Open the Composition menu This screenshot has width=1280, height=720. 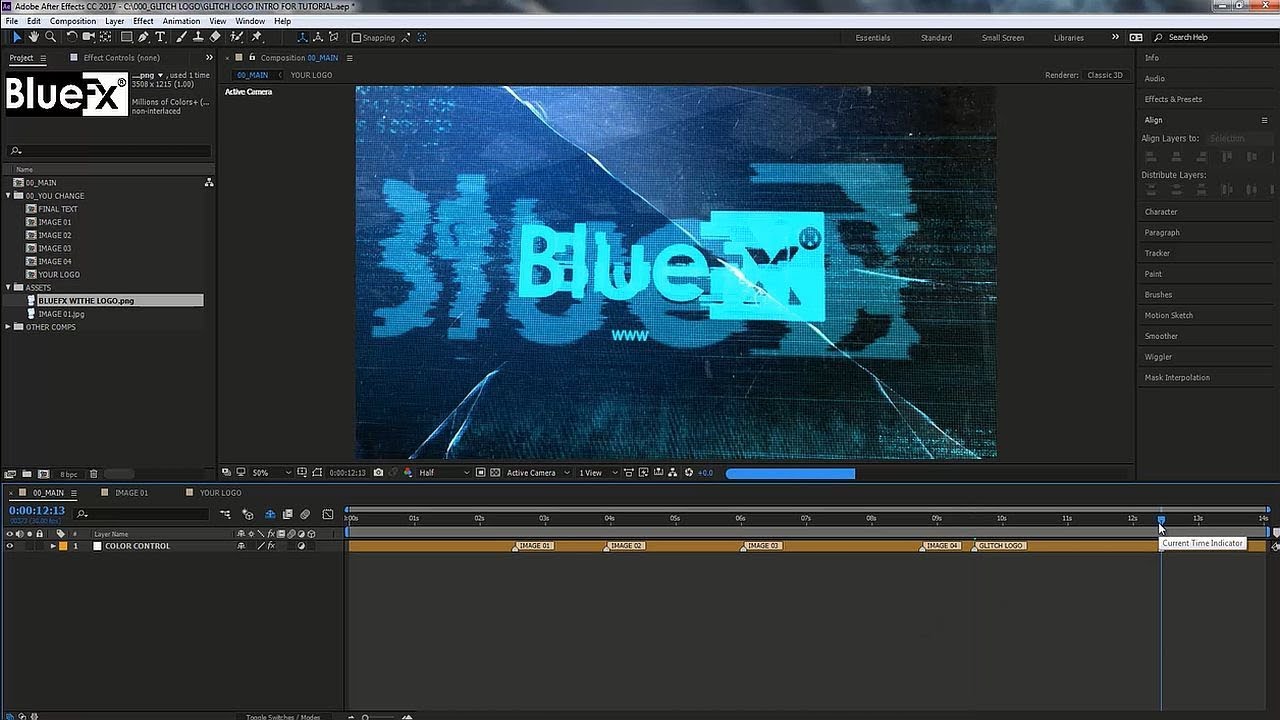pyautogui.click(x=73, y=21)
